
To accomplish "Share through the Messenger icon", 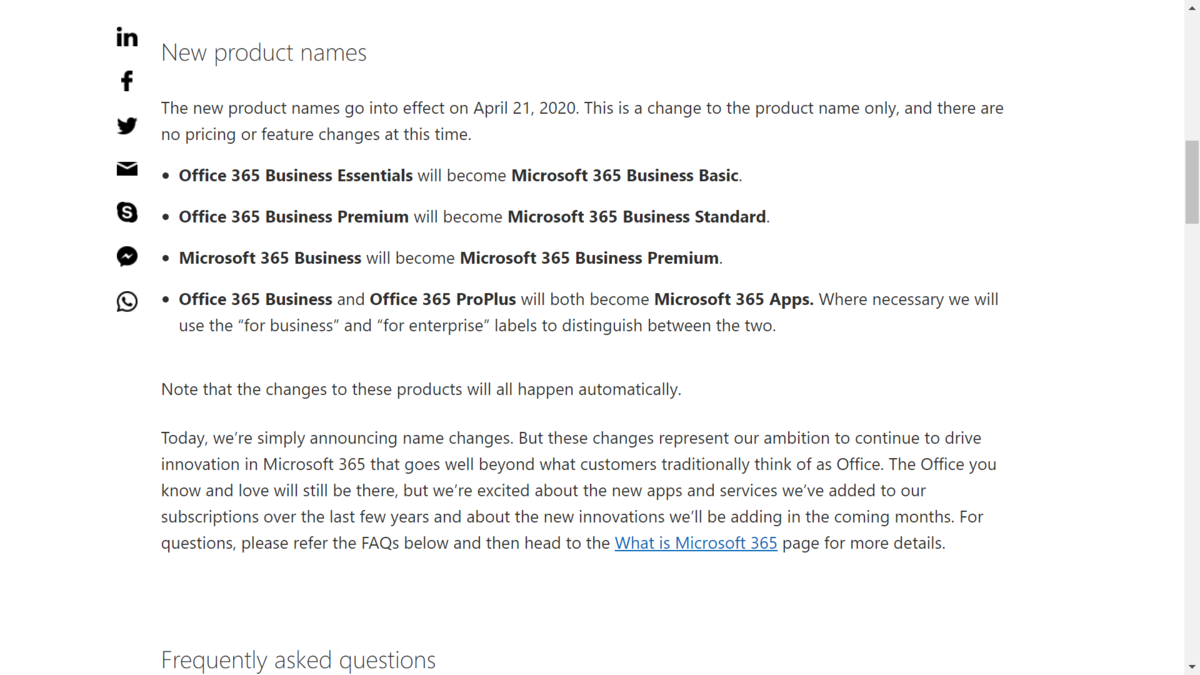I will tap(127, 257).
